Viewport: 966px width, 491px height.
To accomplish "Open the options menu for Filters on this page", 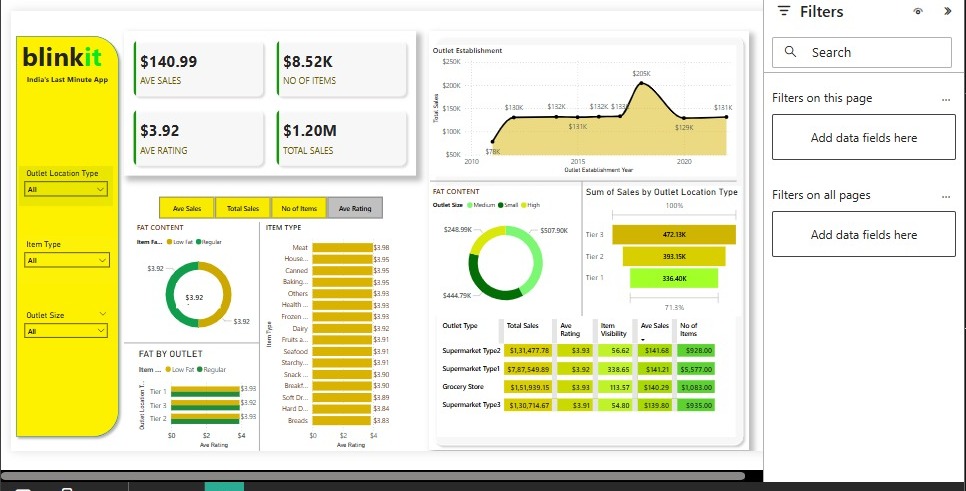I will click(x=946, y=99).
